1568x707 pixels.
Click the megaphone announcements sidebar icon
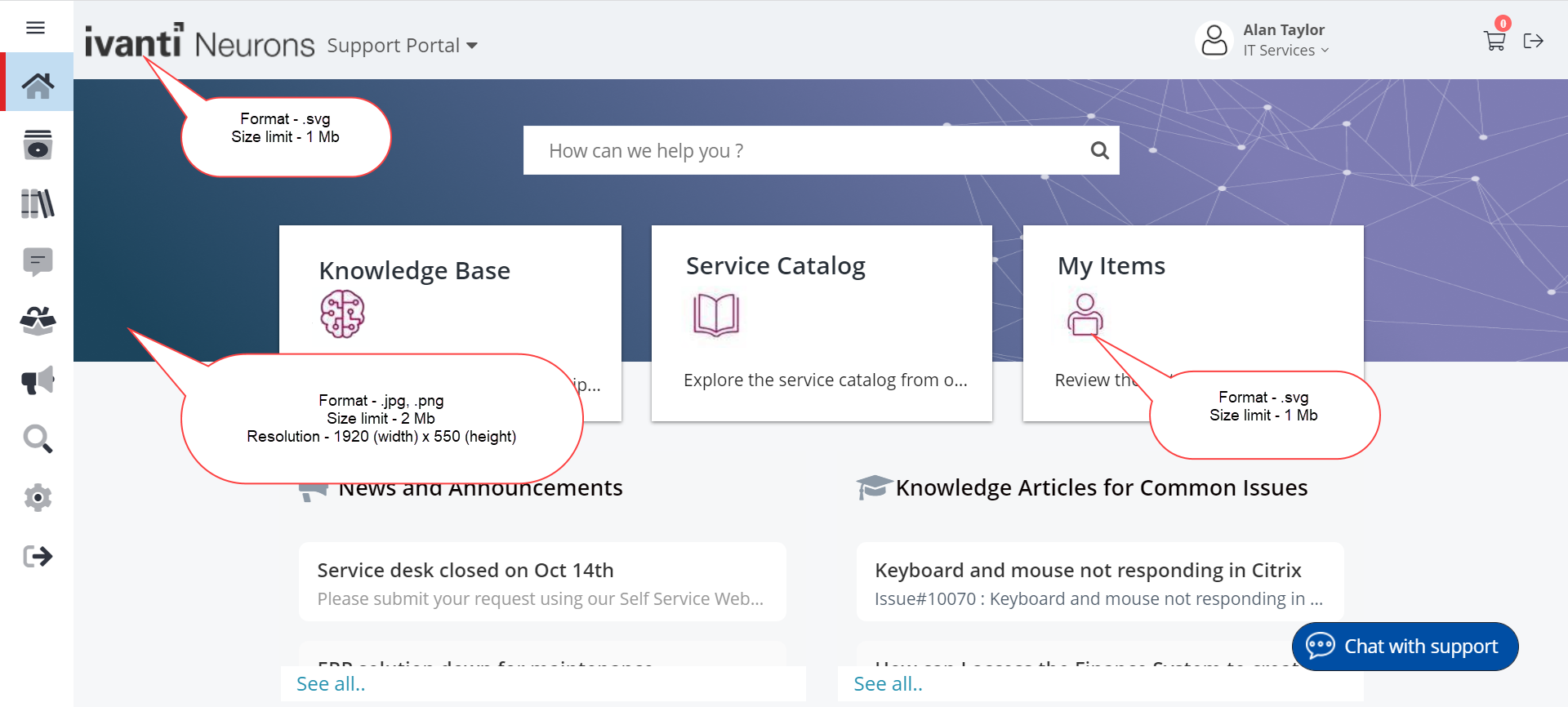coord(38,380)
